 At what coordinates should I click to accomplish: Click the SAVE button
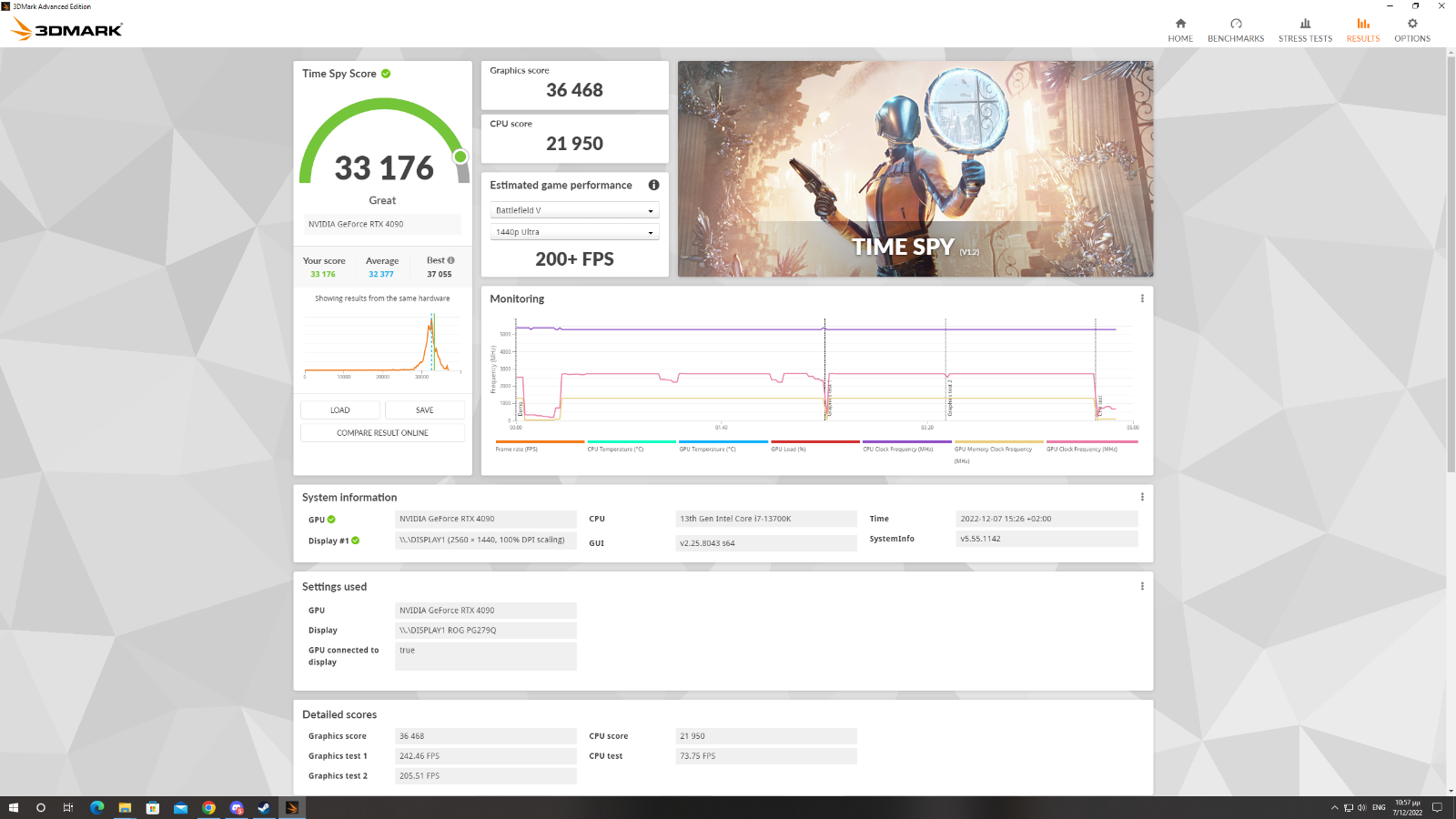coord(425,410)
